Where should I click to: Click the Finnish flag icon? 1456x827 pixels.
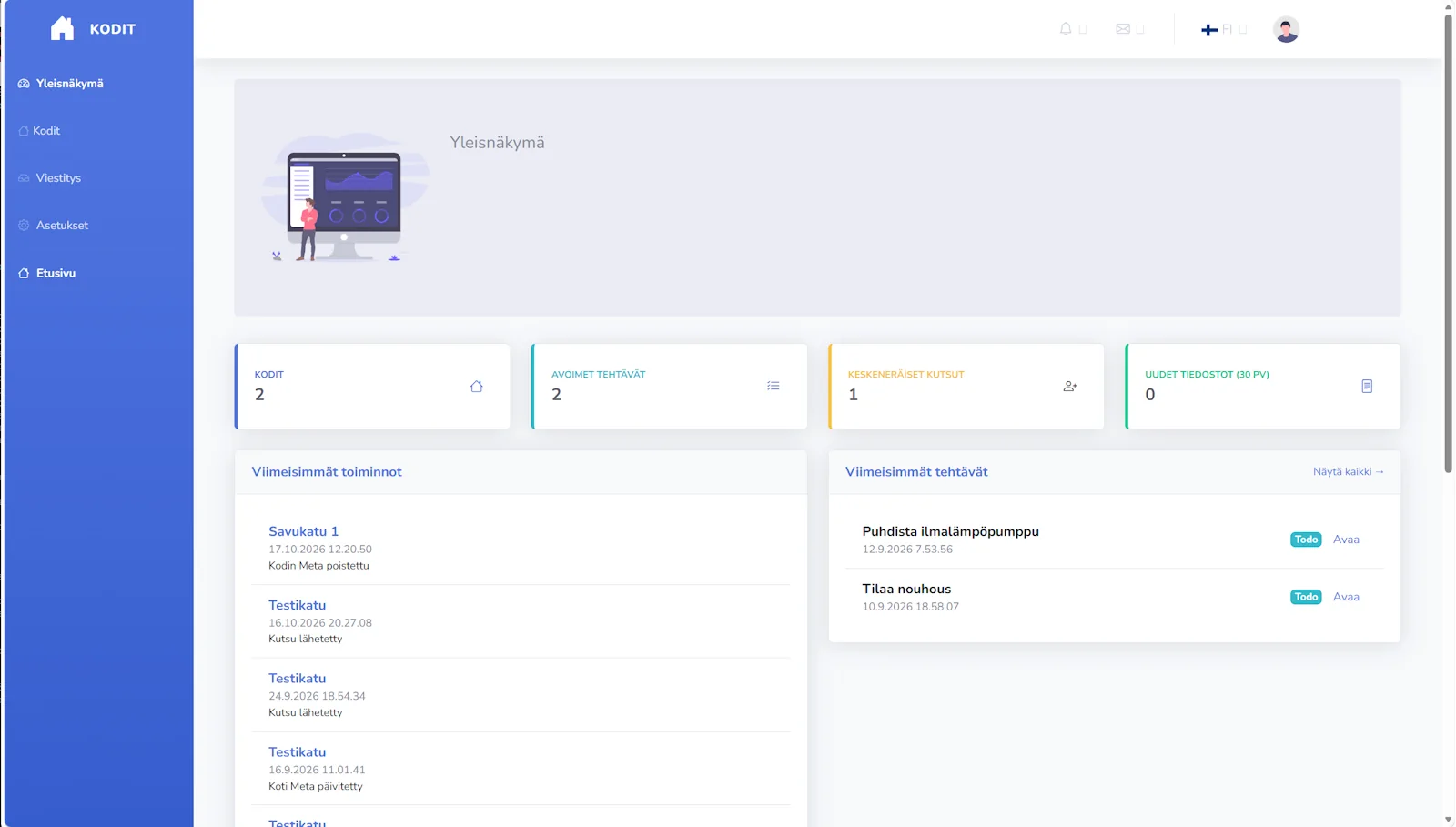1209,30
